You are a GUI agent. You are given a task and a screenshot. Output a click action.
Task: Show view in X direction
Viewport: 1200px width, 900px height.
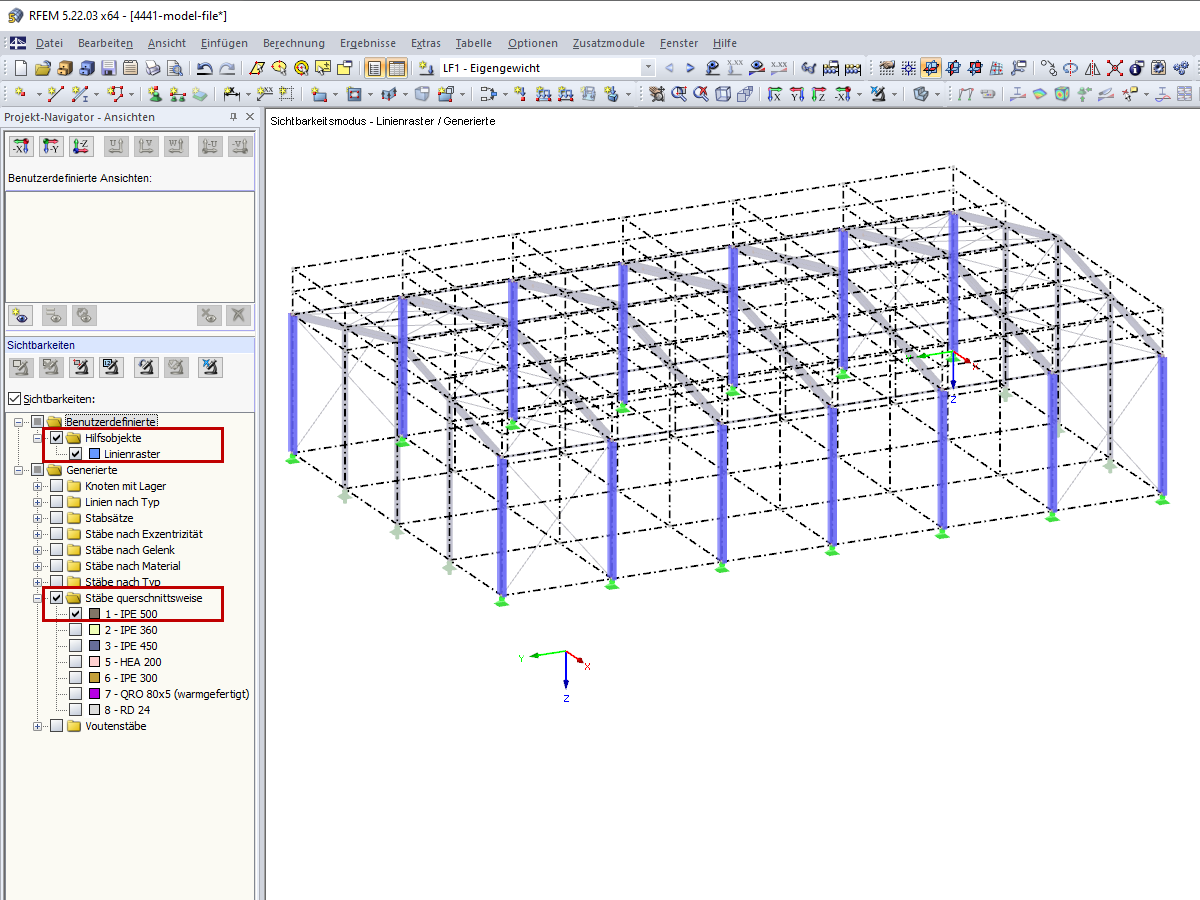(775, 94)
